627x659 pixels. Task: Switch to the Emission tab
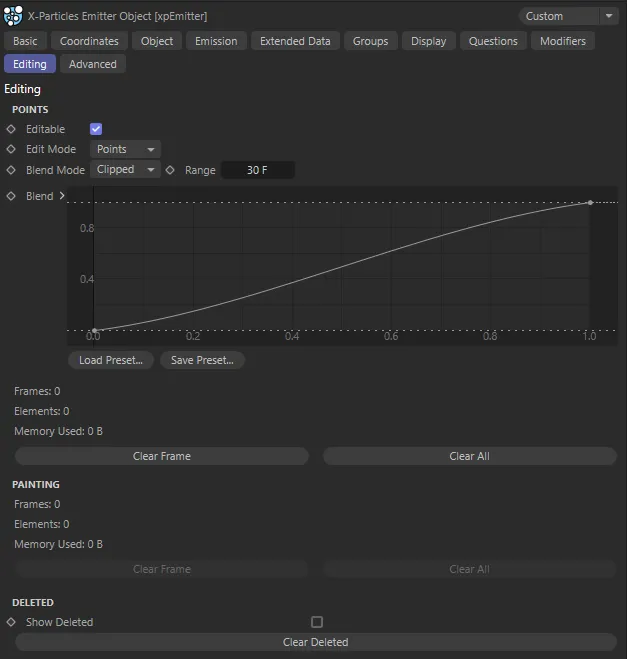216,41
